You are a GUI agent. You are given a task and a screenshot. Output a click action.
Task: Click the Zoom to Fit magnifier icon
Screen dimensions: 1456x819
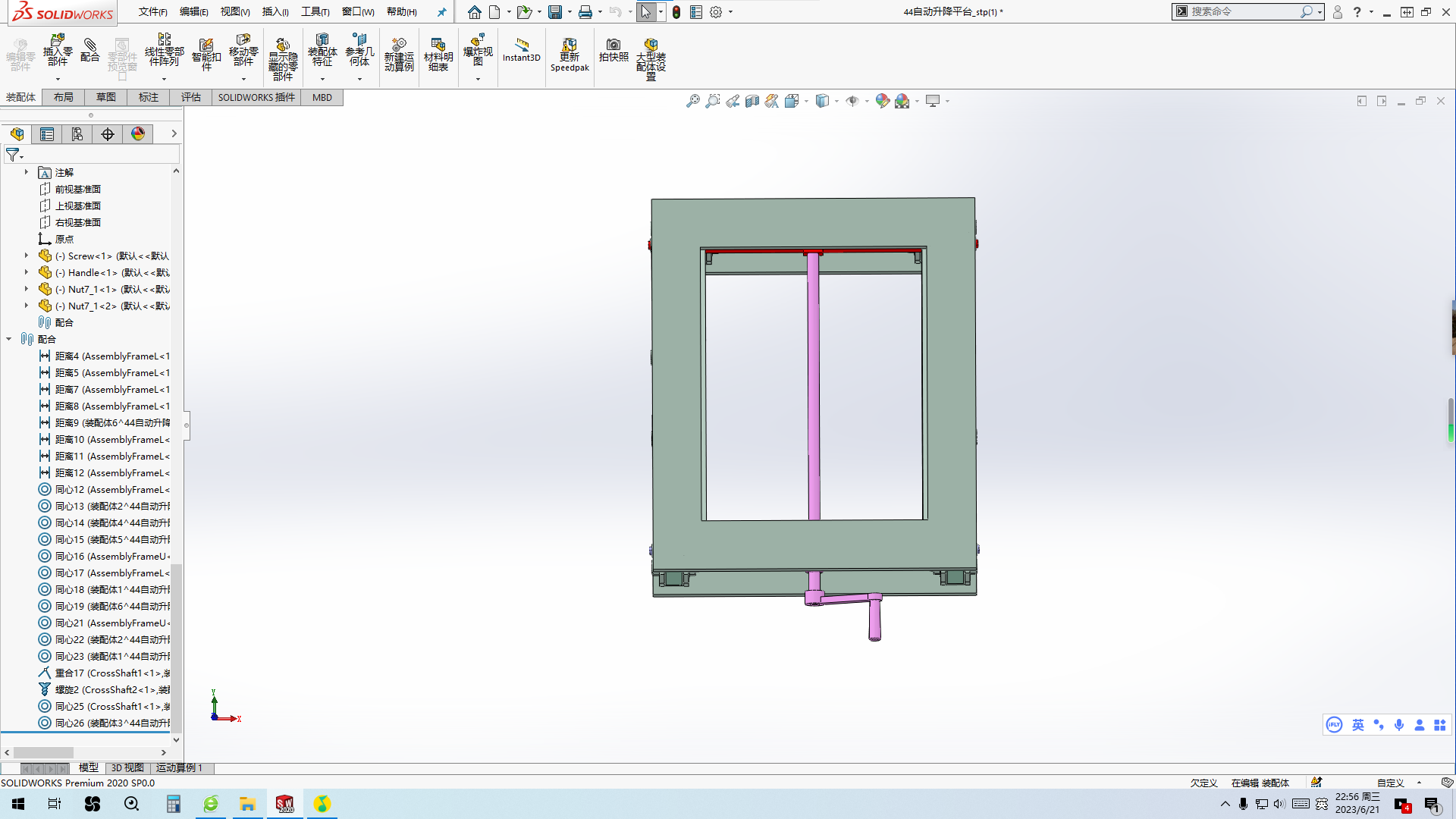(693, 101)
